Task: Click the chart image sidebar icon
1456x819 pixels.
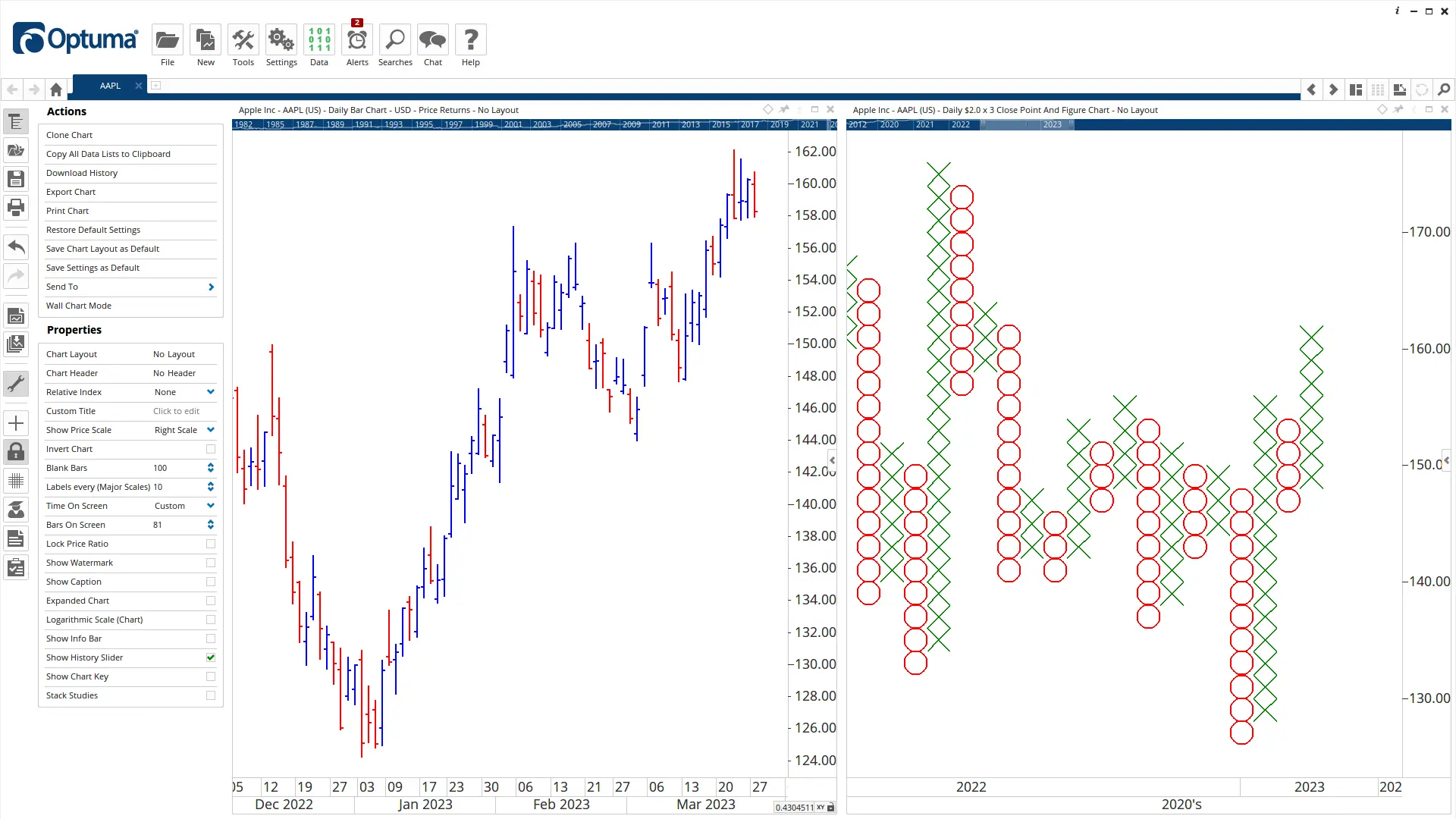Action: click(x=16, y=315)
